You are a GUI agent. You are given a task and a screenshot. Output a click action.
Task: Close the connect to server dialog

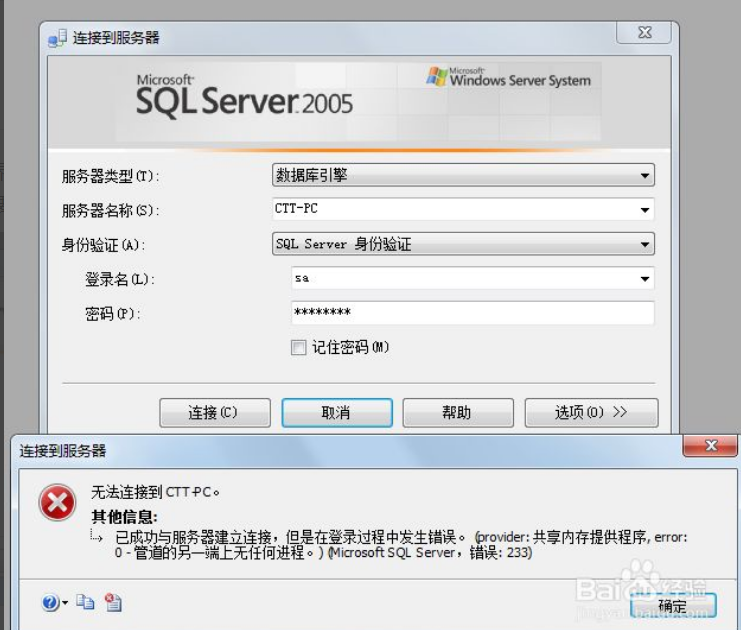[x=644, y=32]
